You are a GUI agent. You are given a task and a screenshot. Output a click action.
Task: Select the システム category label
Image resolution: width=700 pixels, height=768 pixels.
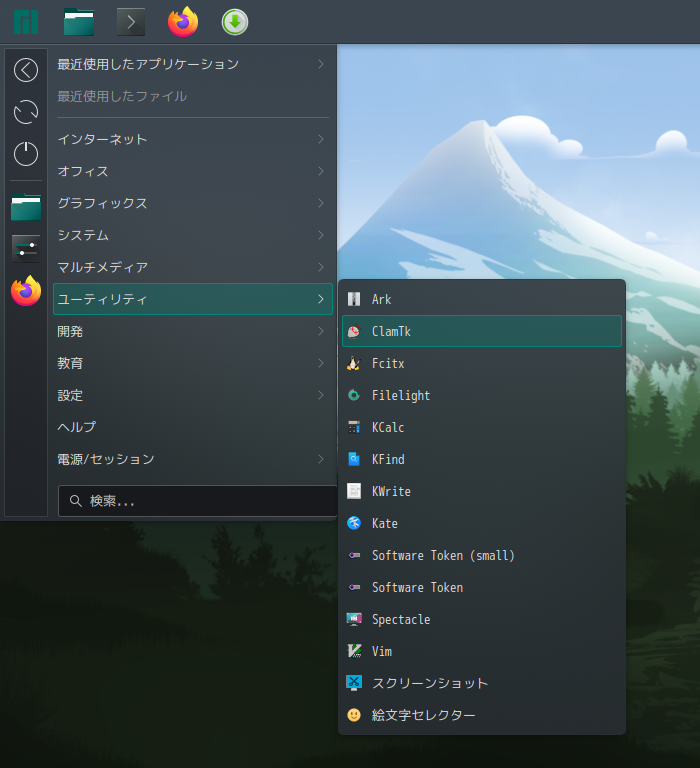coord(83,235)
